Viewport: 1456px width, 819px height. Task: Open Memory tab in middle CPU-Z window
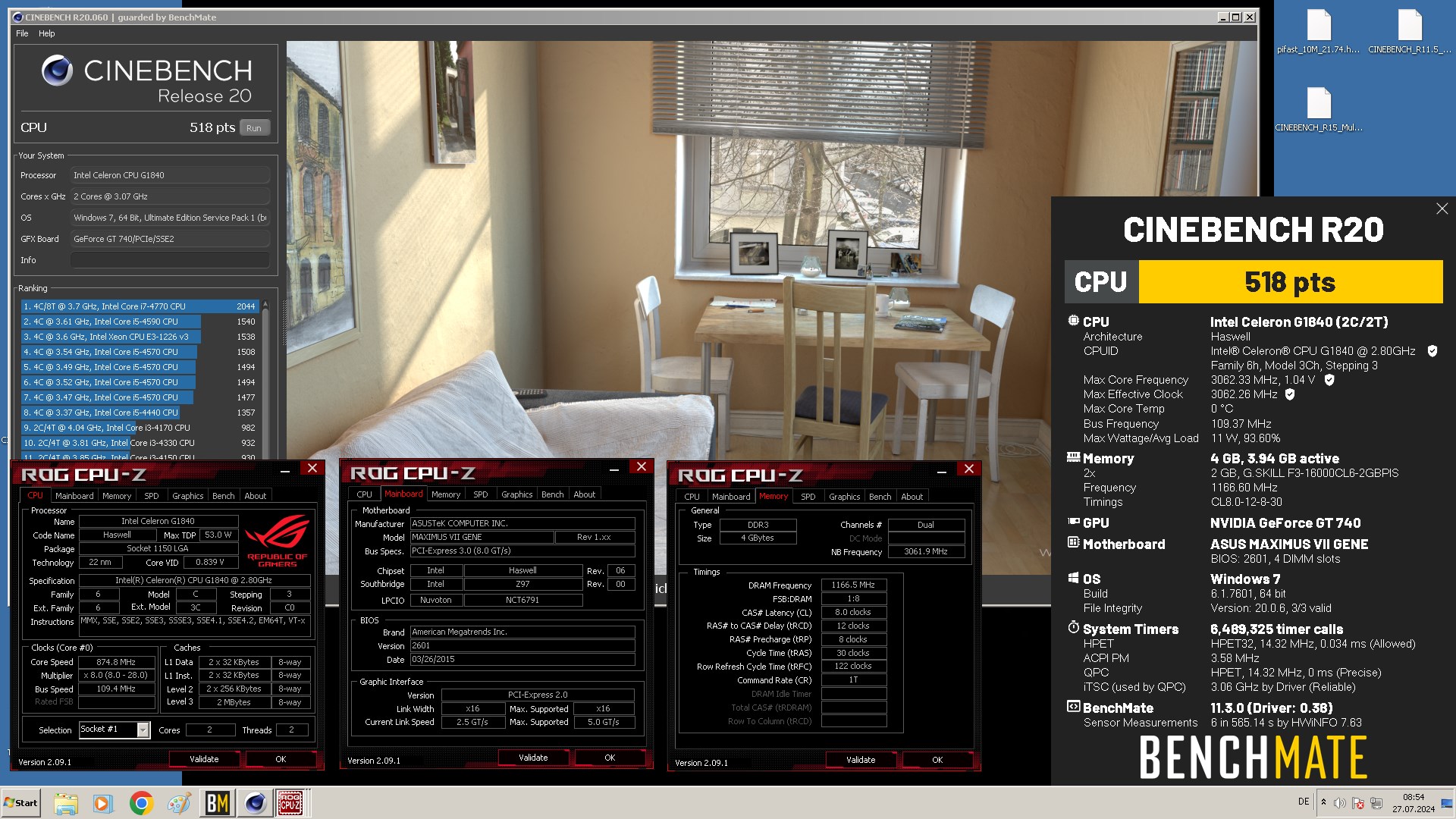446,494
